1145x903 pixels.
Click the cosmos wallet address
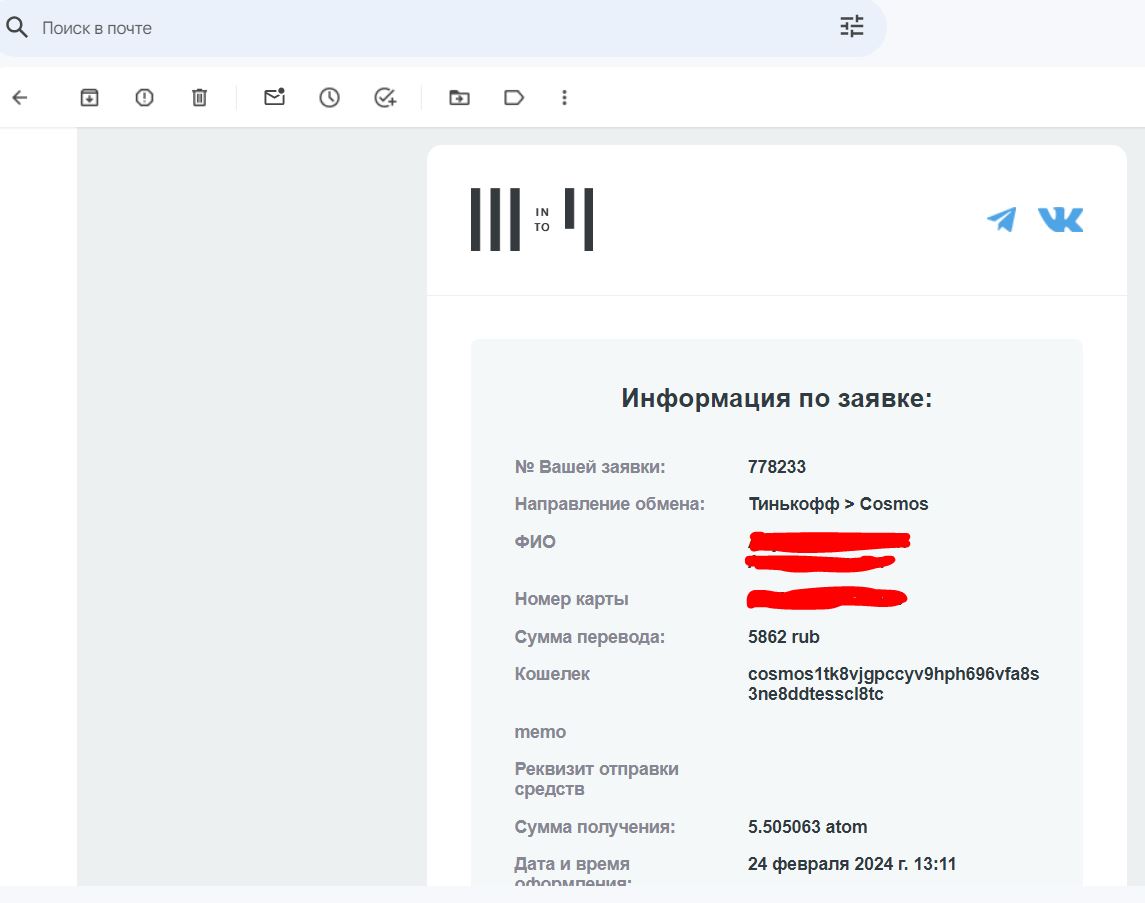(893, 684)
